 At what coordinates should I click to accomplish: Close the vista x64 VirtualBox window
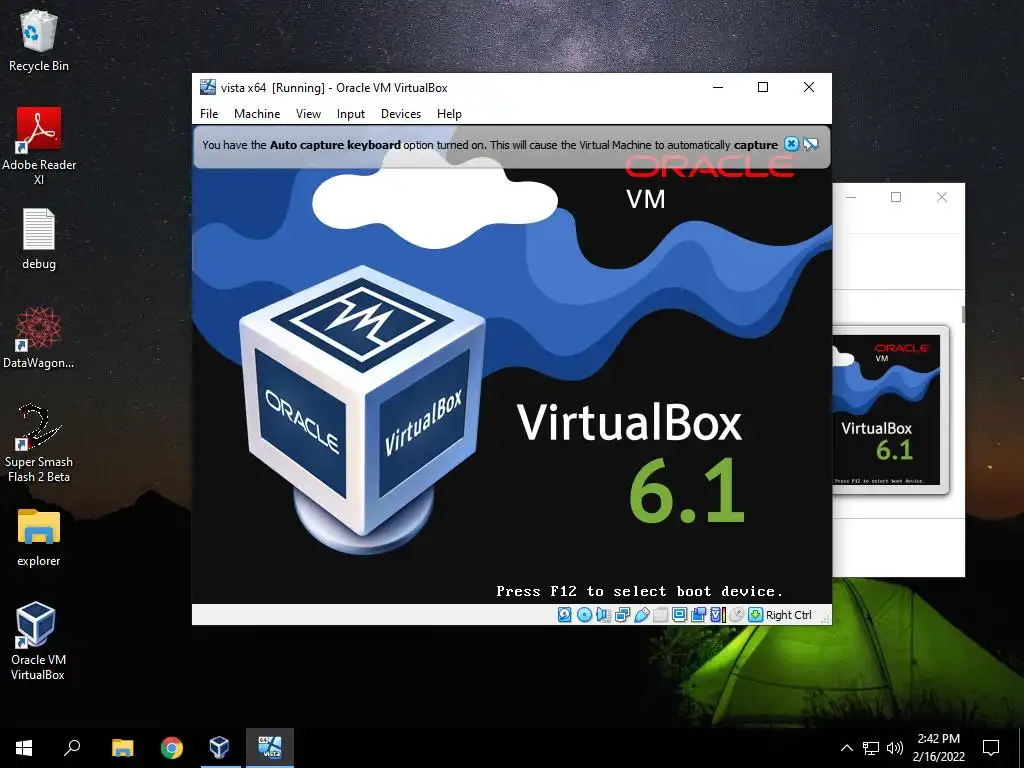pos(808,87)
